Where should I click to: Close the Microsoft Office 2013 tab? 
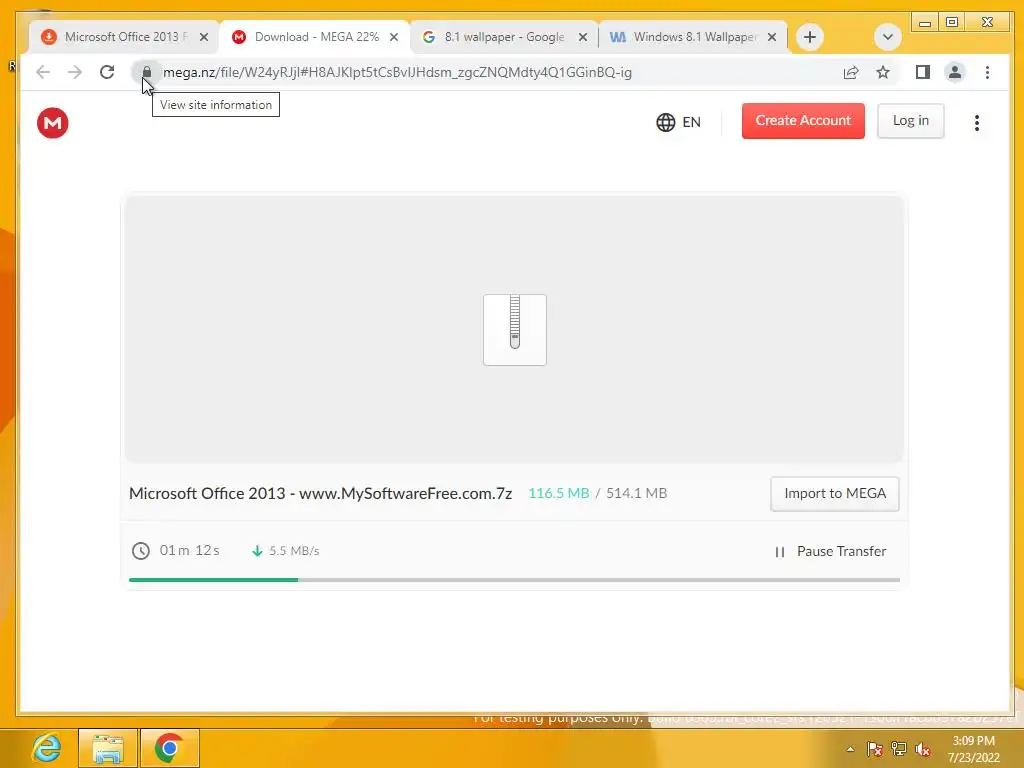204,37
